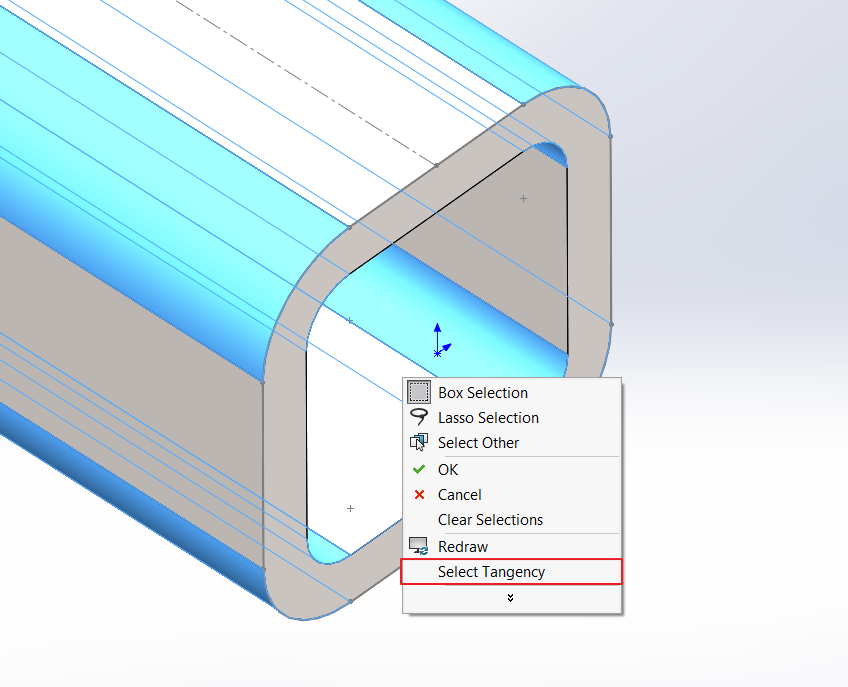
Task: Click the plus marker on the inner right wall
Action: point(523,199)
